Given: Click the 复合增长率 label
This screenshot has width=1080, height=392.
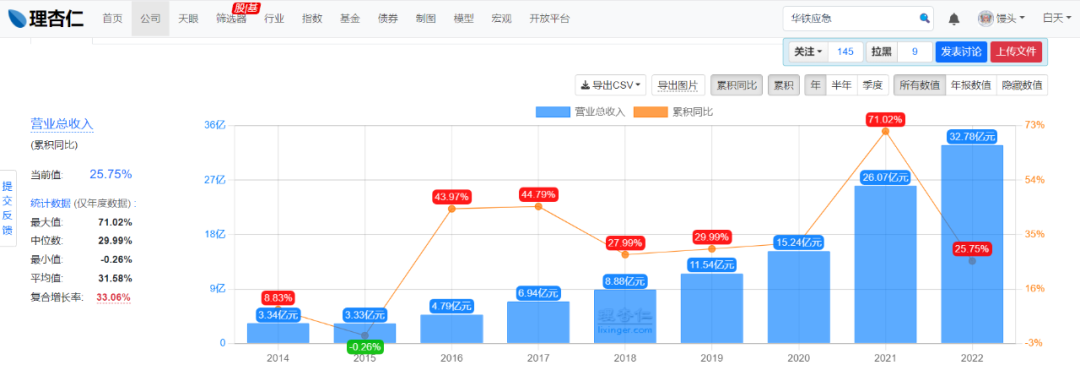Looking at the screenshot, I should [x=56, y=298].
